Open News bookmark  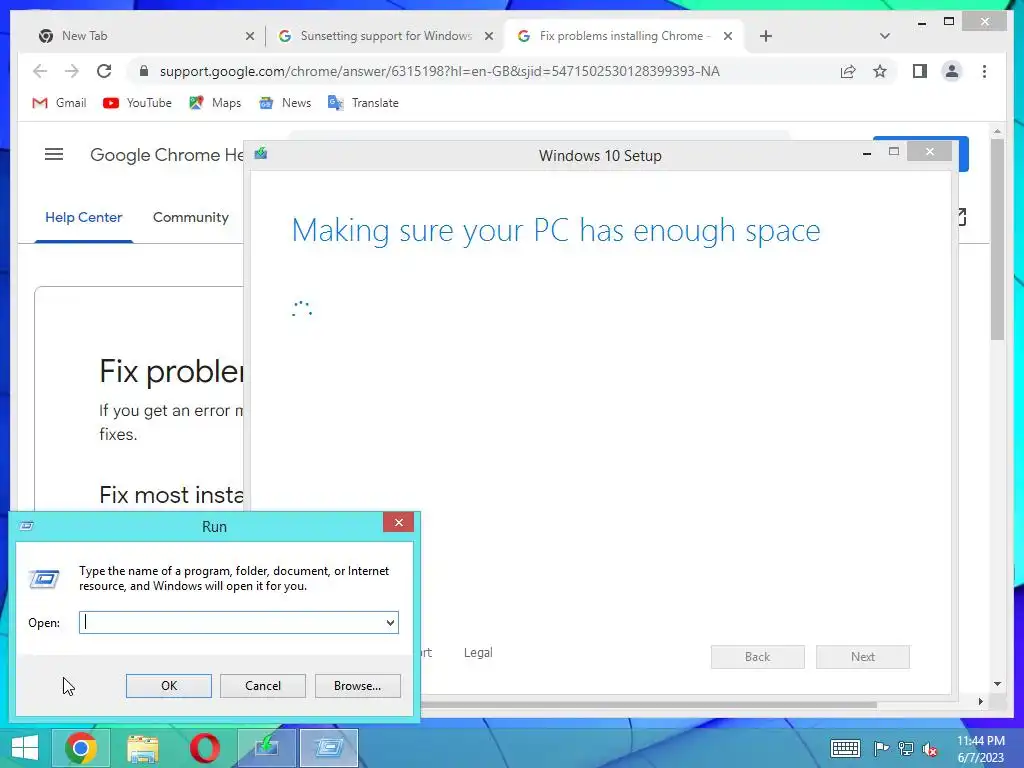(285, 103)
